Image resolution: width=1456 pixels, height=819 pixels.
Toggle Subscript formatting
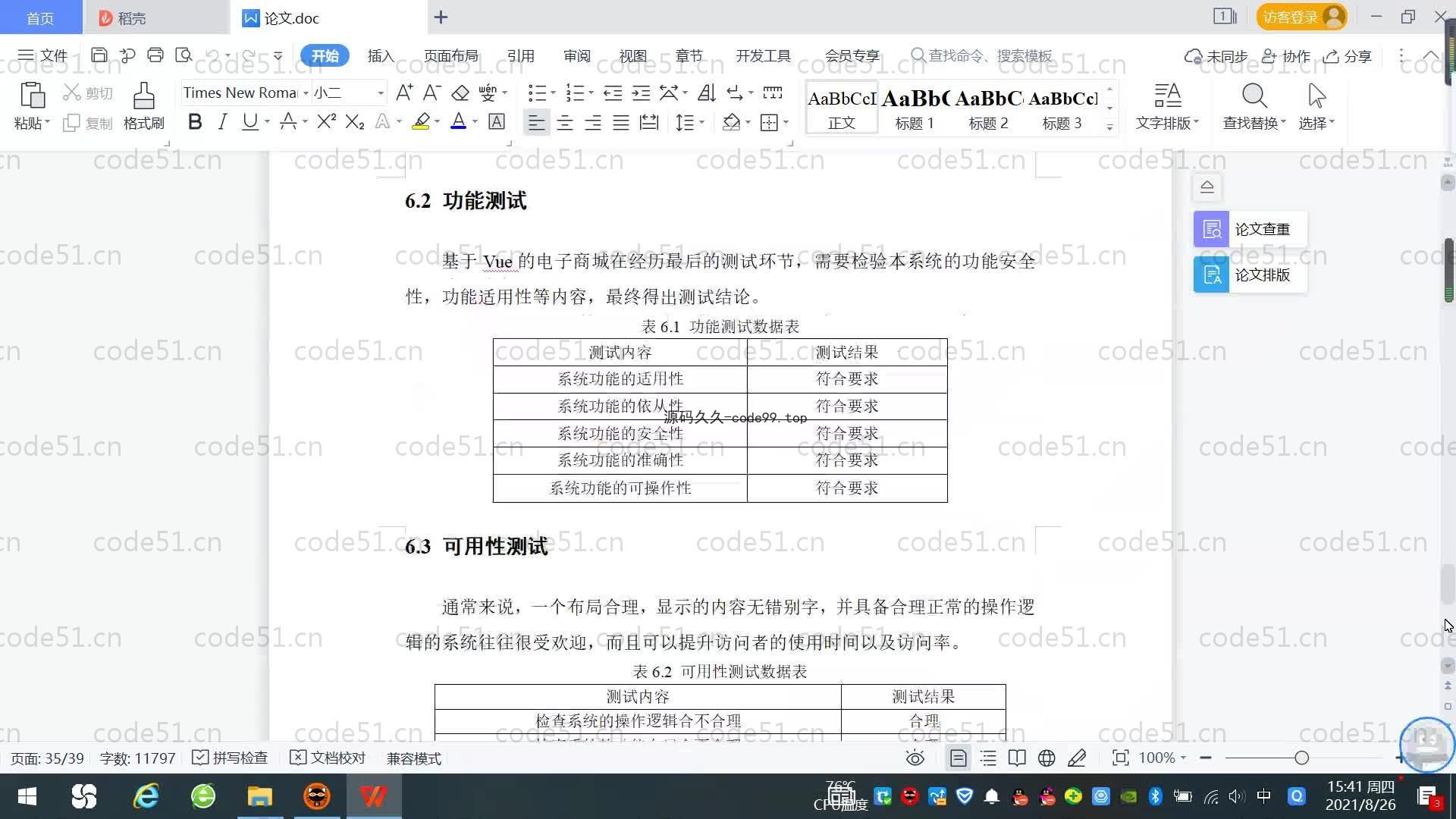click(355, 122)
